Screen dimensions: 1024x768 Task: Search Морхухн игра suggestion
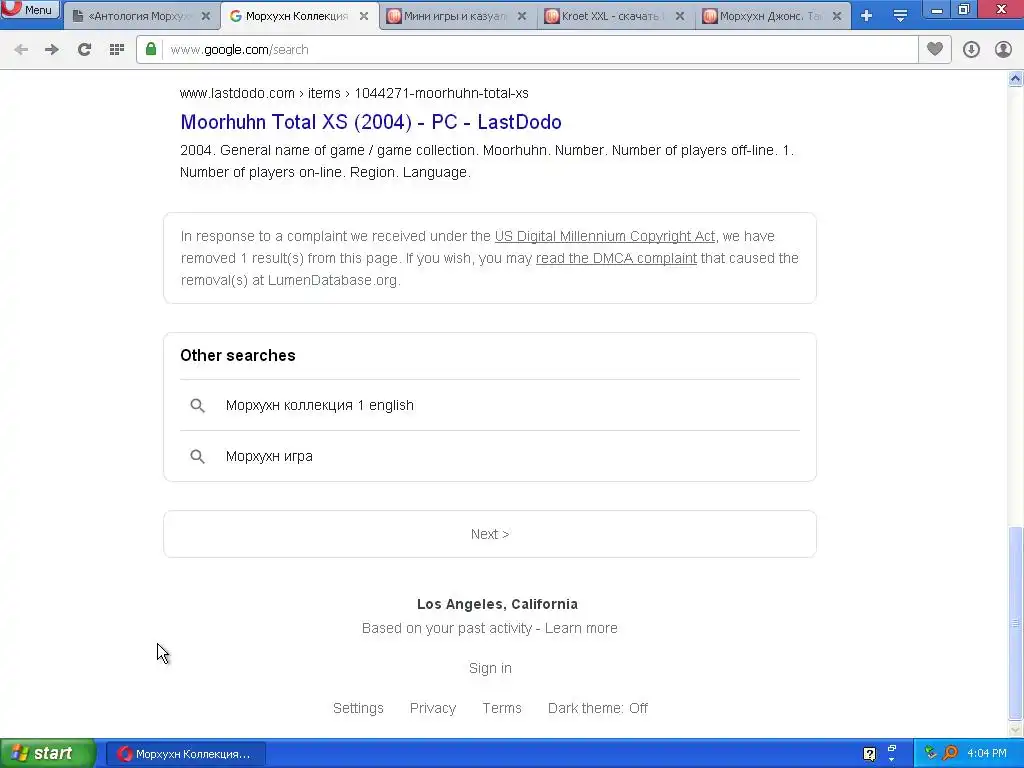tap(490, 456)
